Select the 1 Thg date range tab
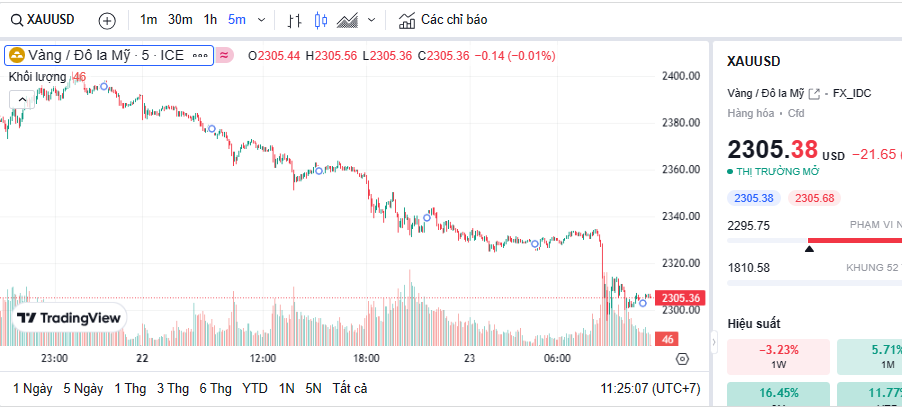Viewport: 902px width, 407px height. [130, 388]
